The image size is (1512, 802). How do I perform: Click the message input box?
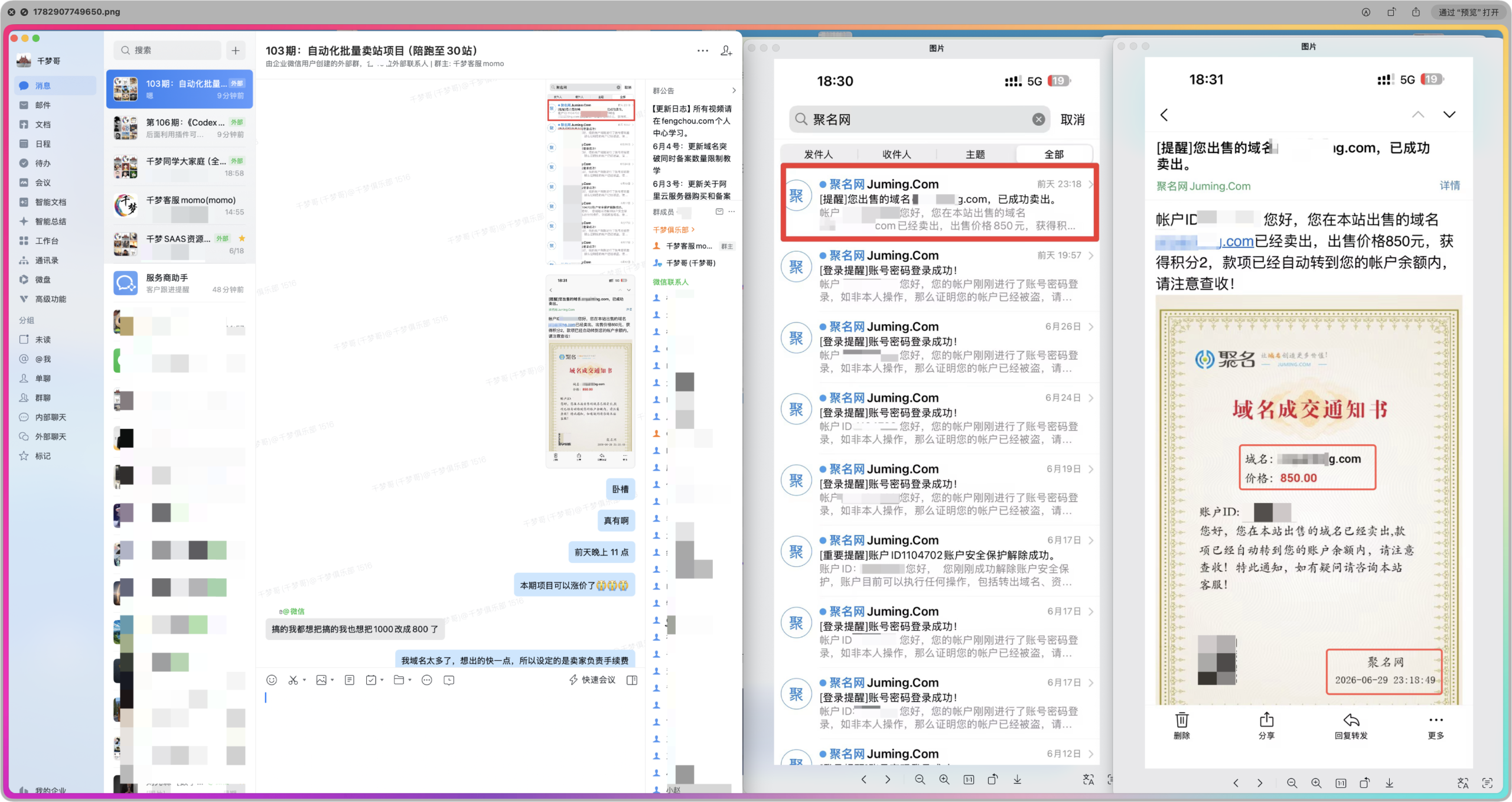[x=450, y=738]
